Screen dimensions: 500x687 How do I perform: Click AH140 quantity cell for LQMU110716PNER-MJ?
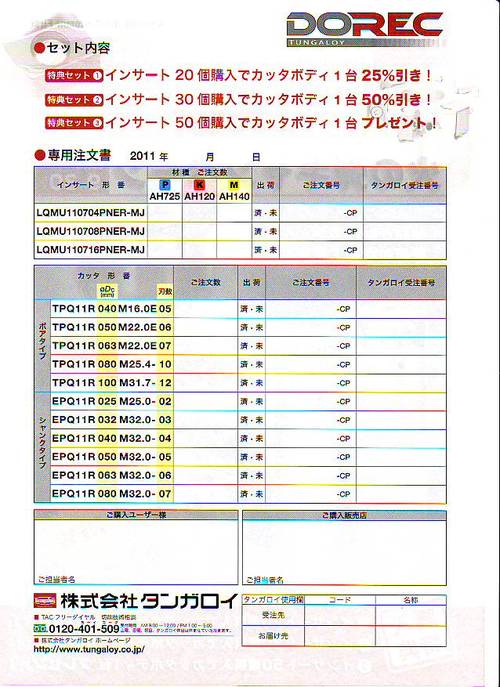pyautogui.click(x=234, y=250)
